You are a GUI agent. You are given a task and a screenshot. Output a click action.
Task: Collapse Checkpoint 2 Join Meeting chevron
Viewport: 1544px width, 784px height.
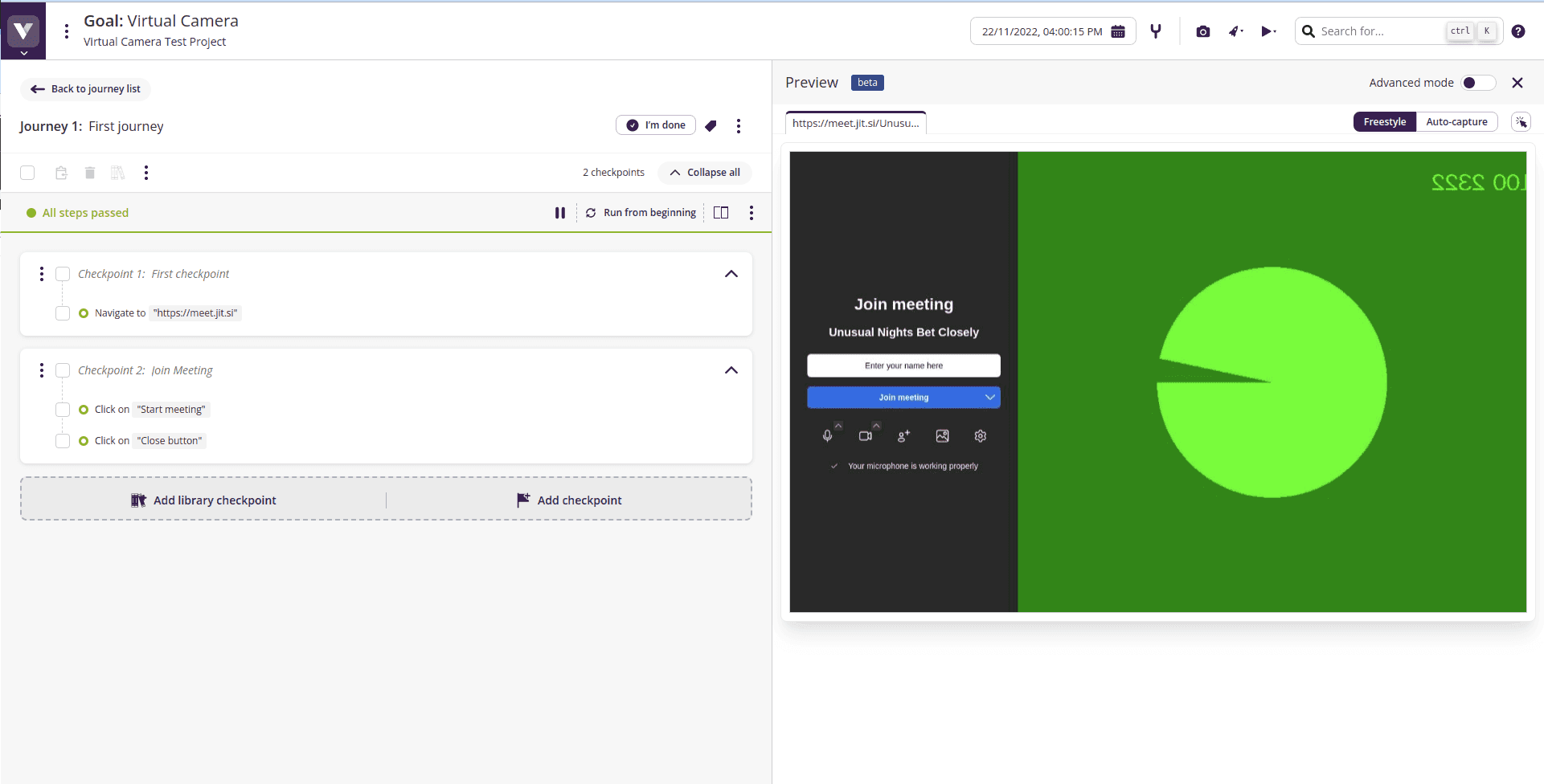[731, 370]
